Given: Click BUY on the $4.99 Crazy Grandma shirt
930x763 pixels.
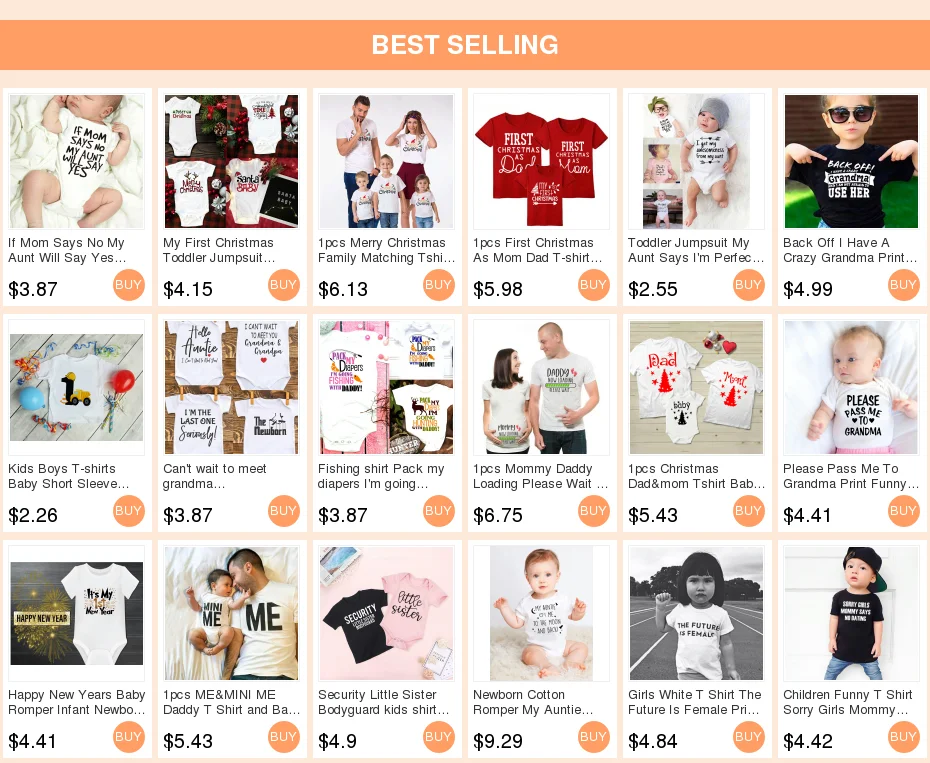Looking at the screenshot, I should pyautogui.click(x=904, y=285).
